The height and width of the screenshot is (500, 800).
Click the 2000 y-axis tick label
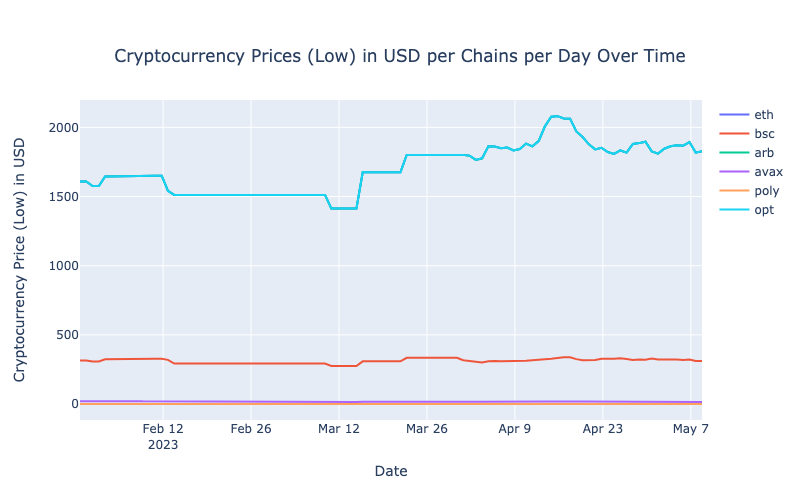[x=63, y=128]
